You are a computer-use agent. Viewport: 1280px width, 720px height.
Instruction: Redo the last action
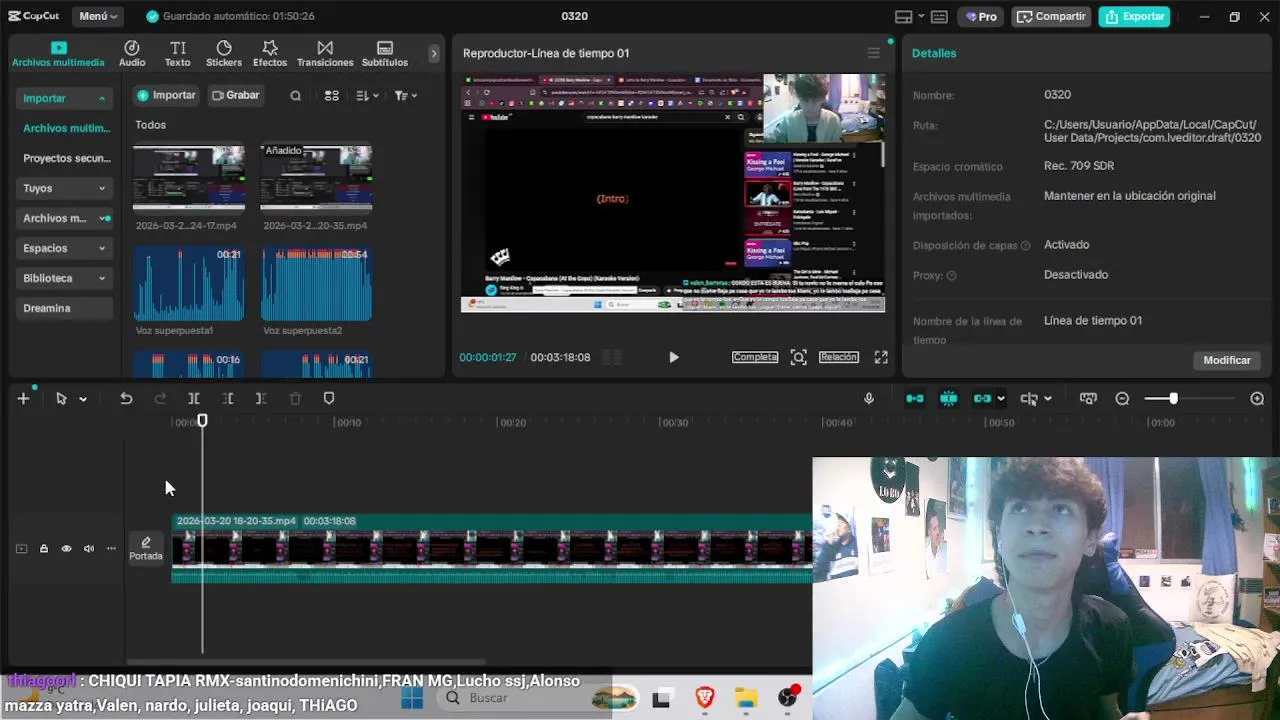(160, 398)
